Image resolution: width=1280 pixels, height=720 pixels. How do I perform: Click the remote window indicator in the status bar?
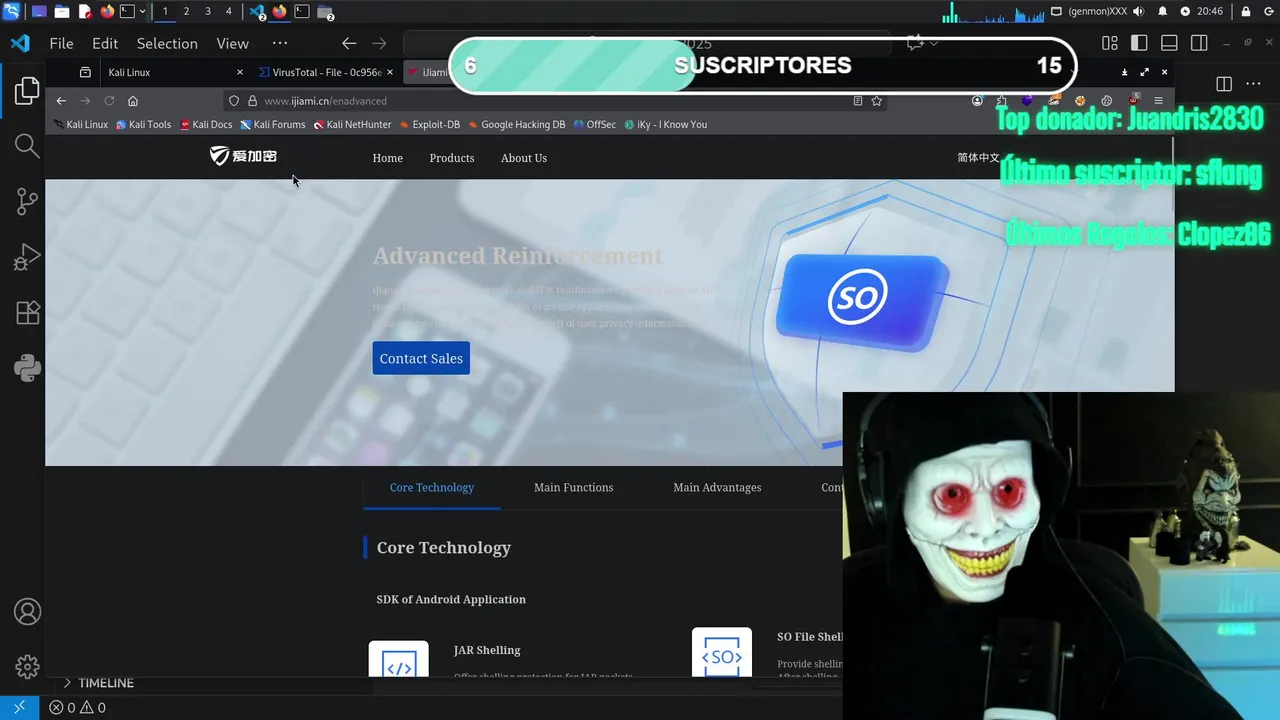click(x=19, y=707)
